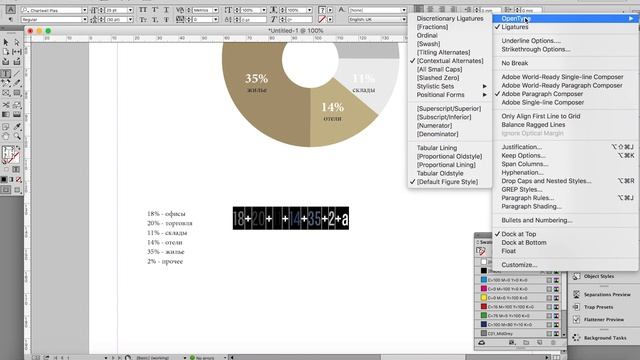Open language dropdown English: UK

[x=404, y=20]
